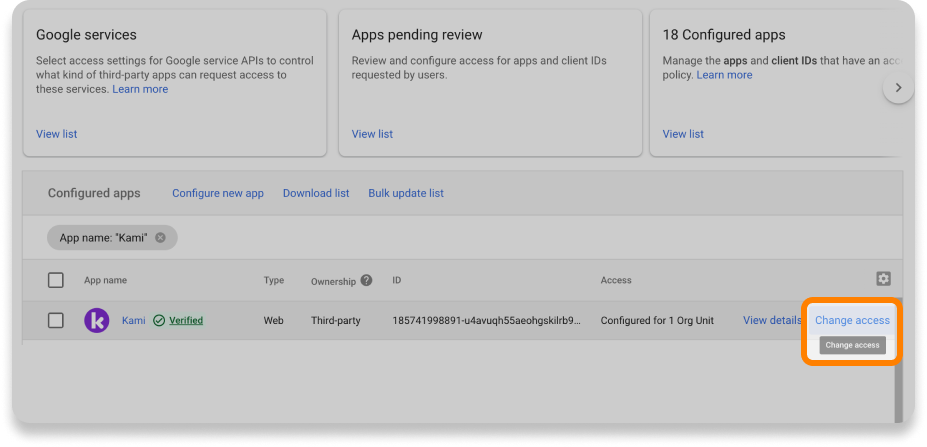Open View list under Apps pending review
Image resolution: width=927 pixels, height=447 pixels.
click(x=372, y=134)
